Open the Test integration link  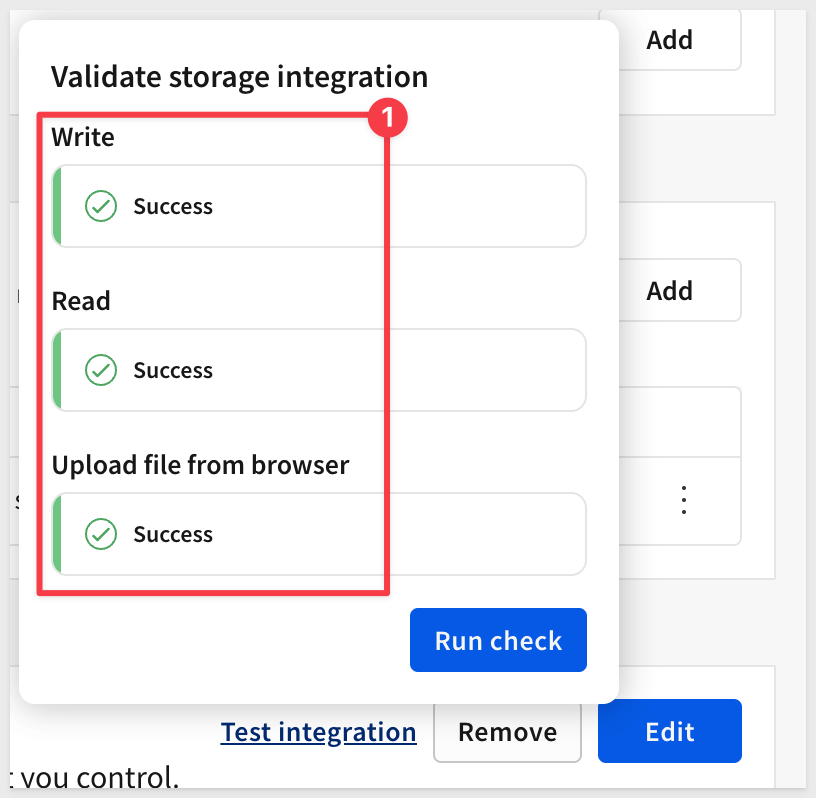[318, 732]
